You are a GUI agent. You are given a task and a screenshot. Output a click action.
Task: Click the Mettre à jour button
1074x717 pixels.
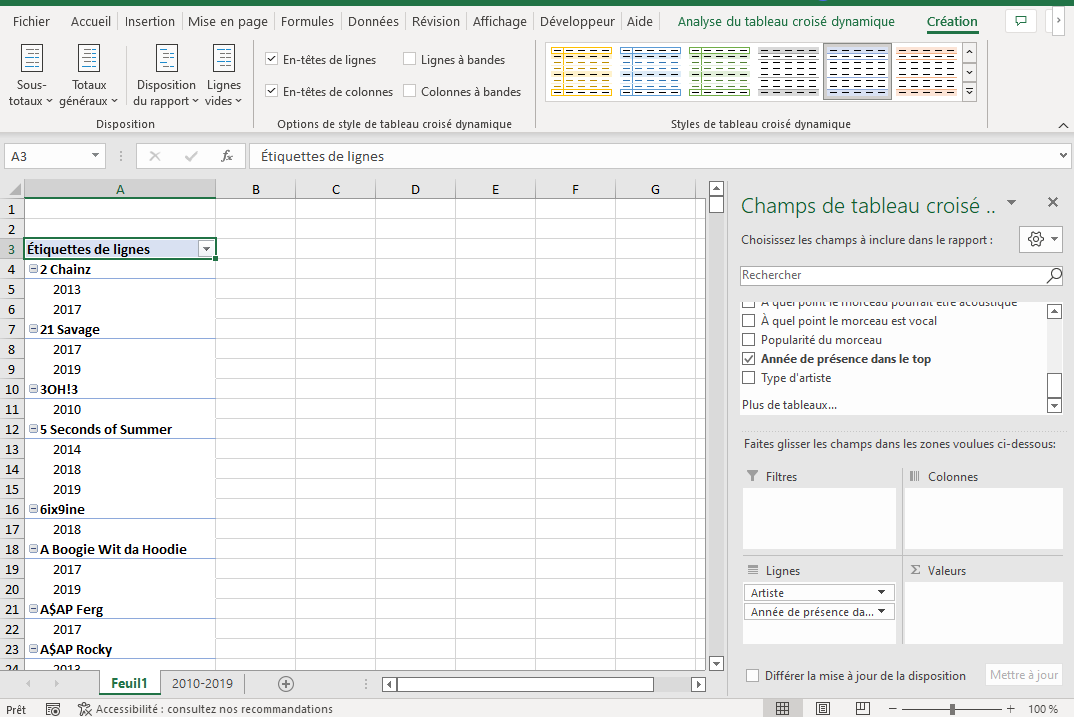(x=1024, y=675)
